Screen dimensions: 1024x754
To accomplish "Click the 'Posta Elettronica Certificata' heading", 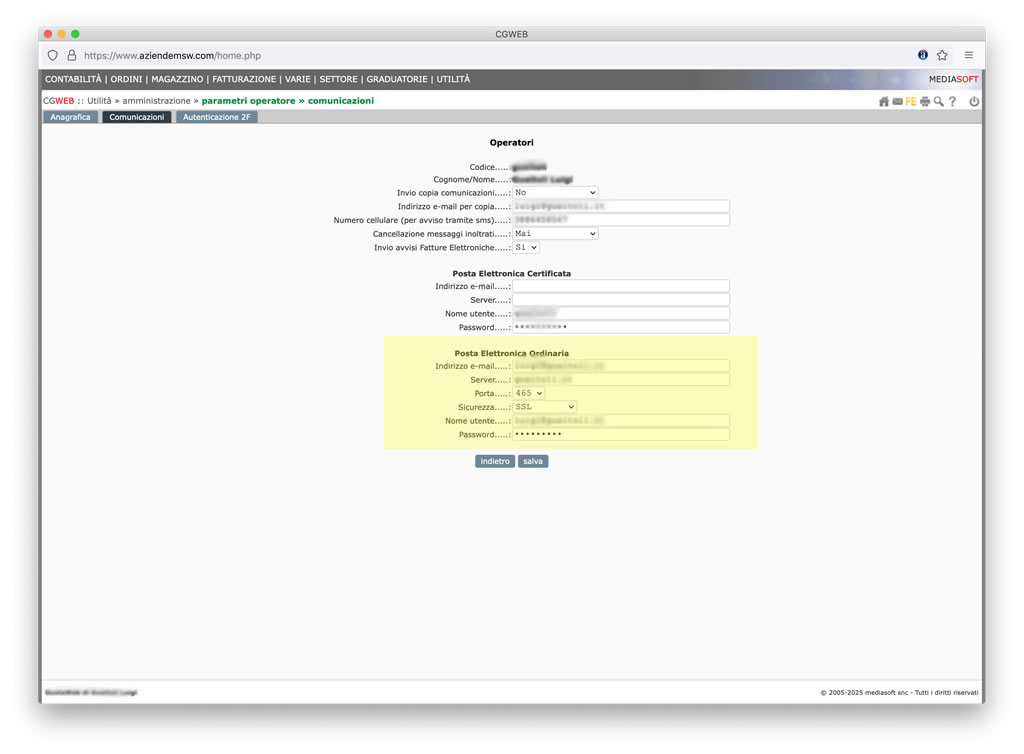I will tap(511, 274).
